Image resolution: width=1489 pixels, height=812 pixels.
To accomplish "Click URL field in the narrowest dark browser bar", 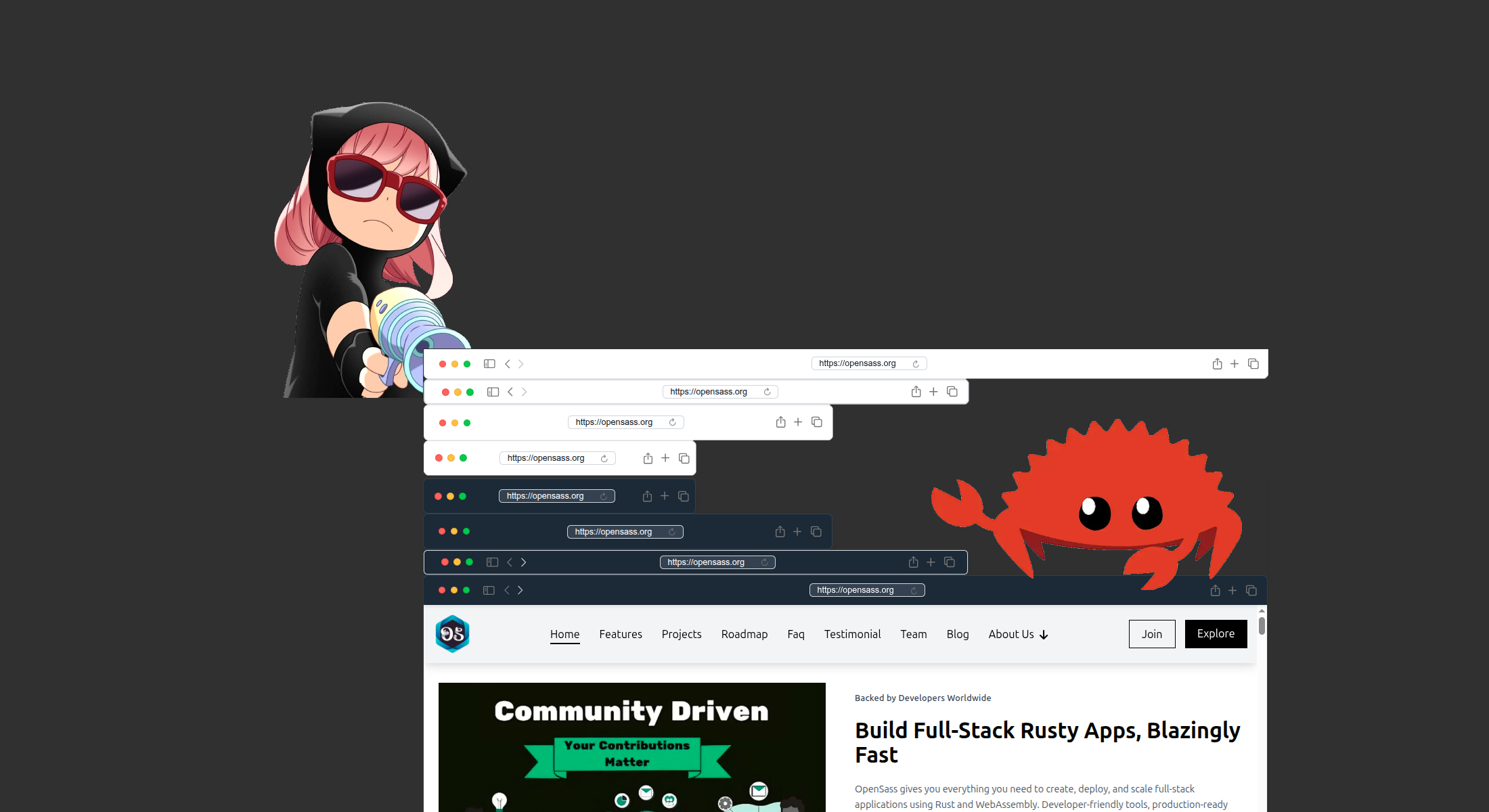I will [x=557, y=496].
